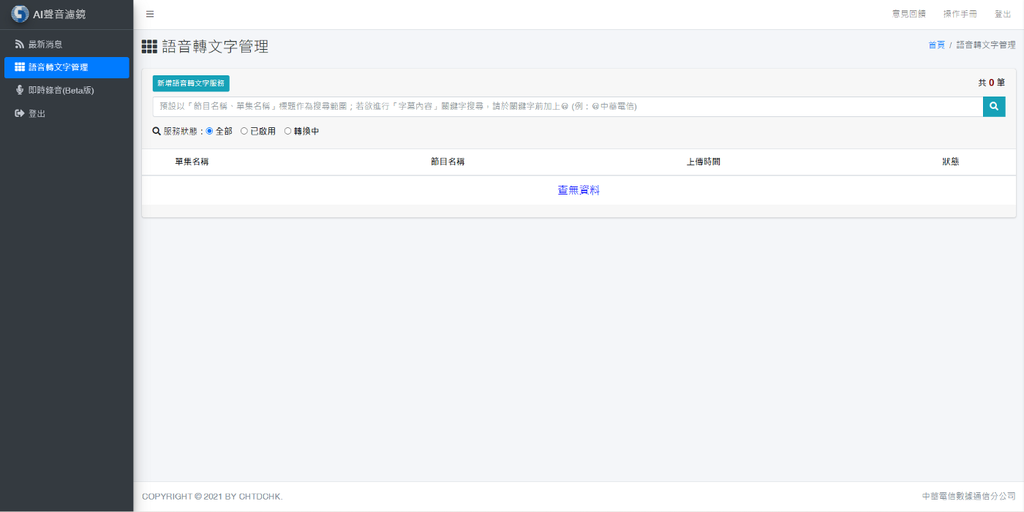Select the 已啟用 service status radio
Screen dimensions: 1024x512
[x=244, y=131]
